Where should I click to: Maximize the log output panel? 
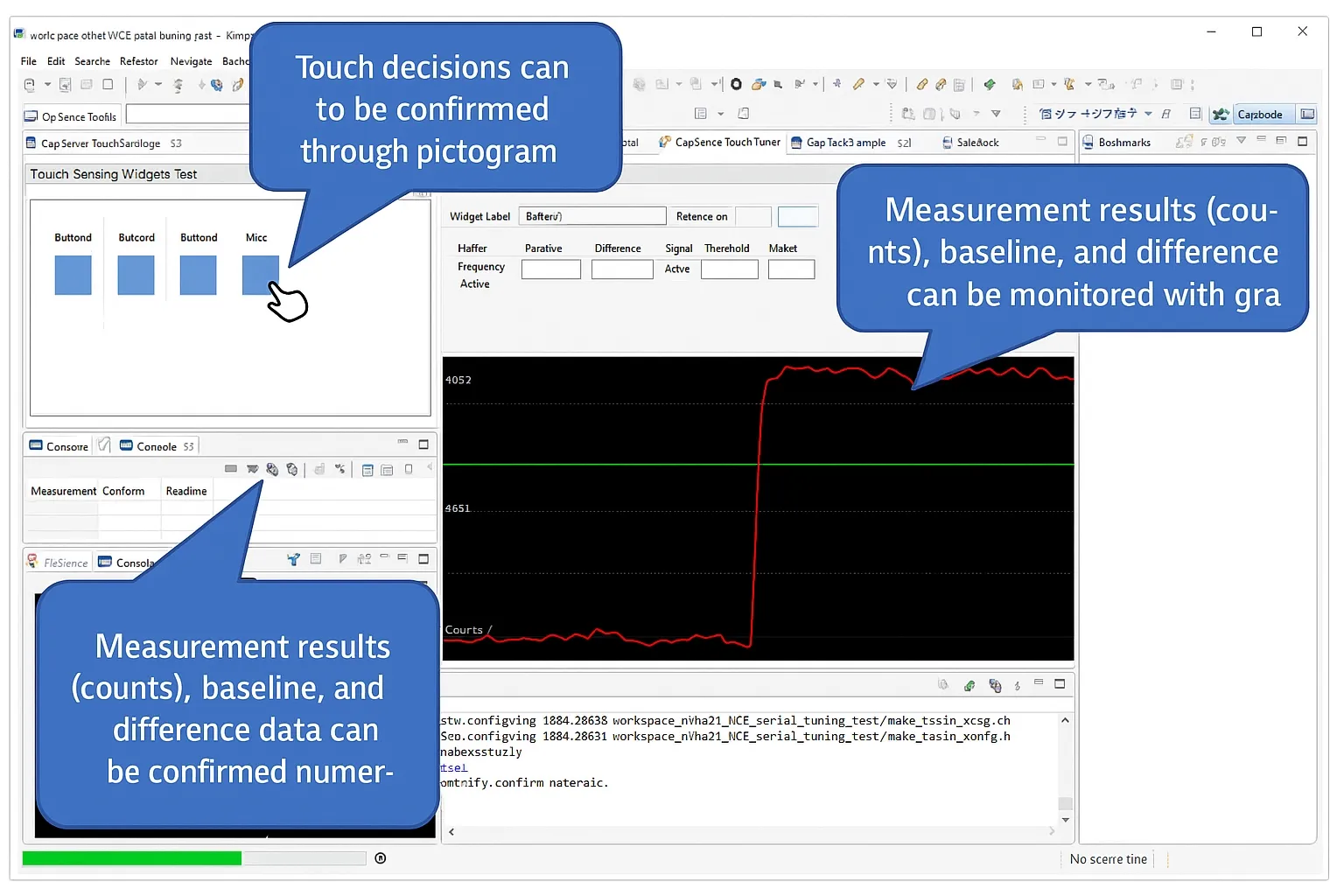[x=1060, y=684]
